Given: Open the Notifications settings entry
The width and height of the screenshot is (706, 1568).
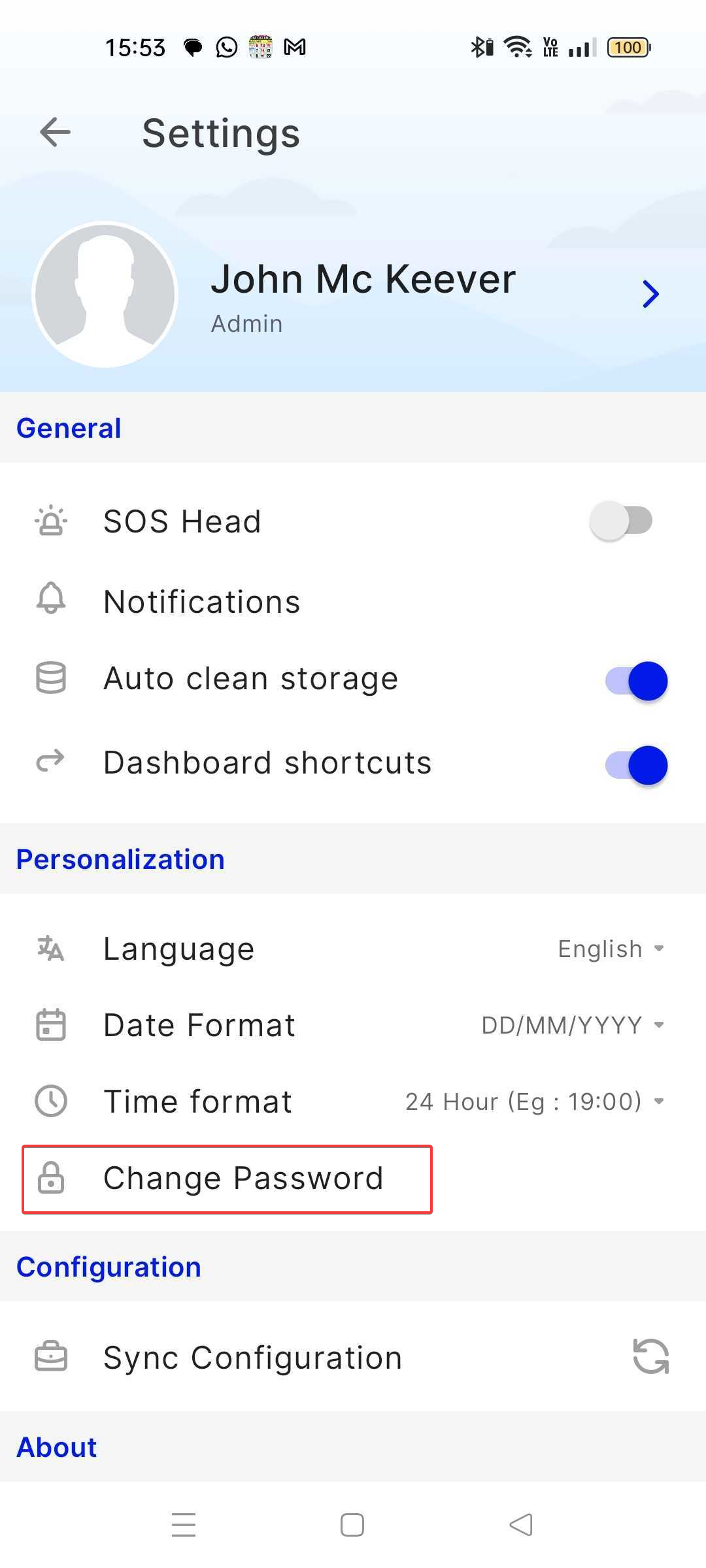Looking at the screenshot, I should click(202, 602).
